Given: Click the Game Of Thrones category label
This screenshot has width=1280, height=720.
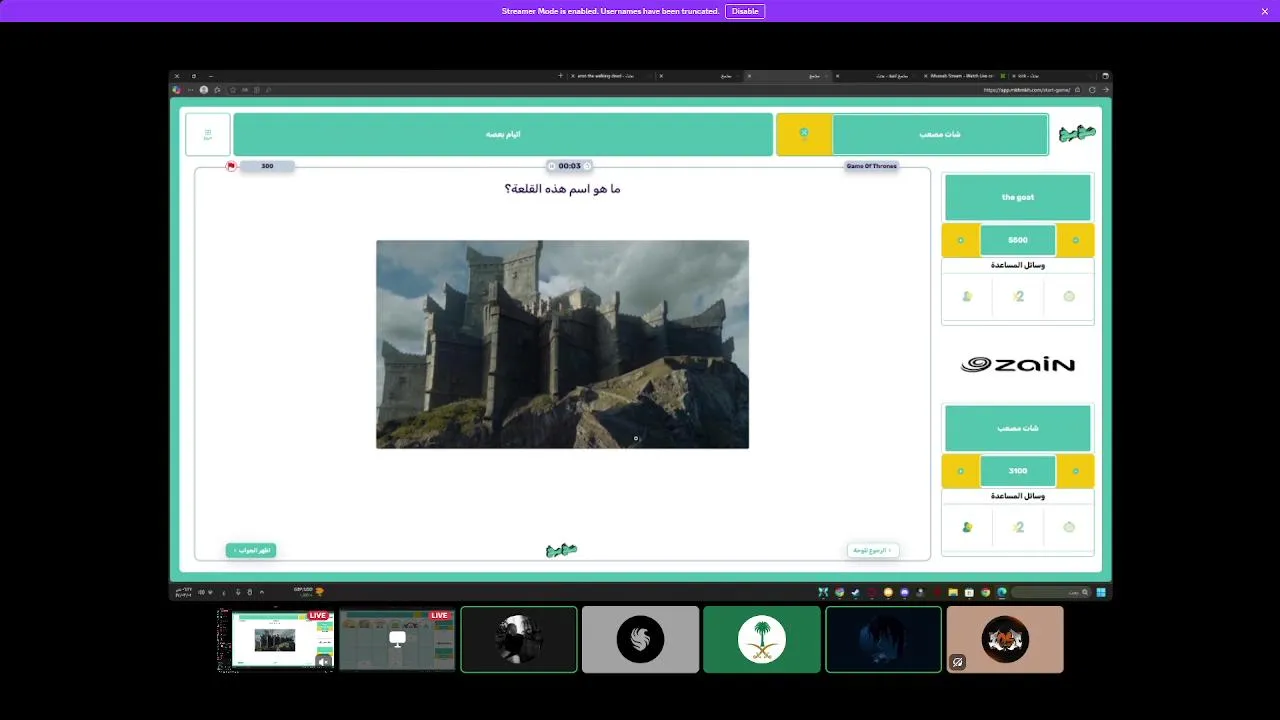Looking at the screenshot, I should point(872,166).
